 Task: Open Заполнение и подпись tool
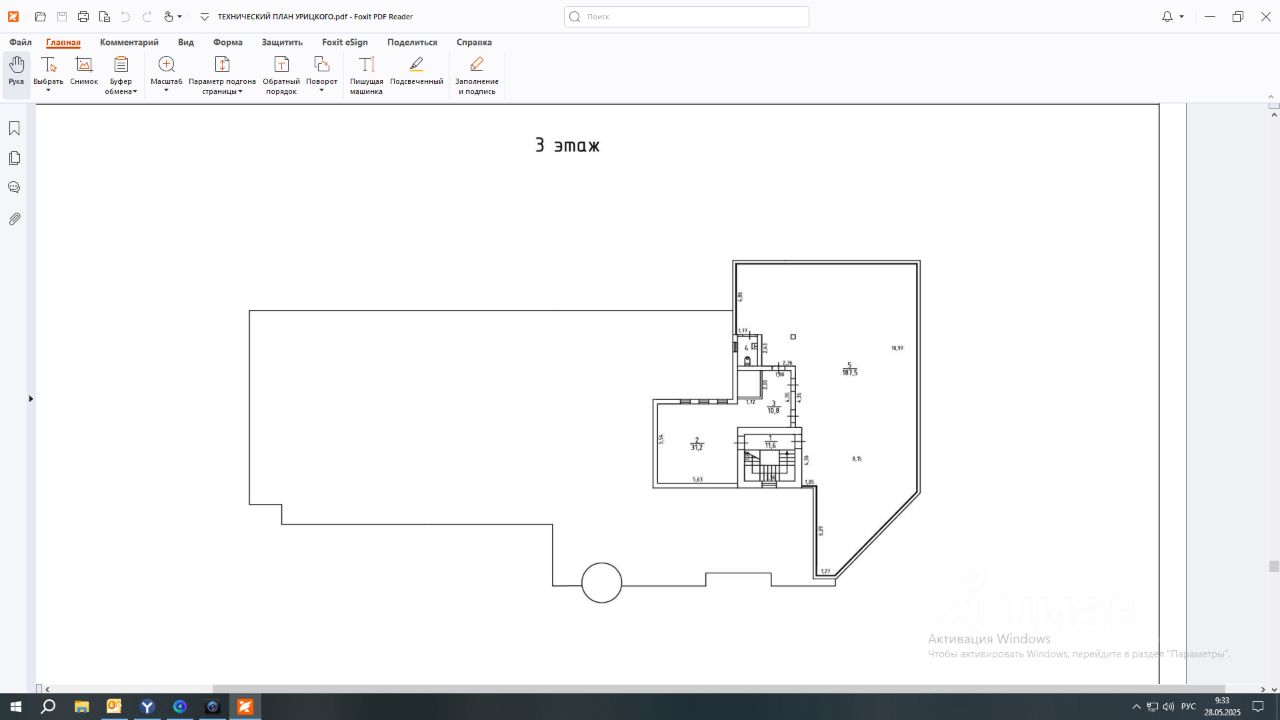pos(477,72)
